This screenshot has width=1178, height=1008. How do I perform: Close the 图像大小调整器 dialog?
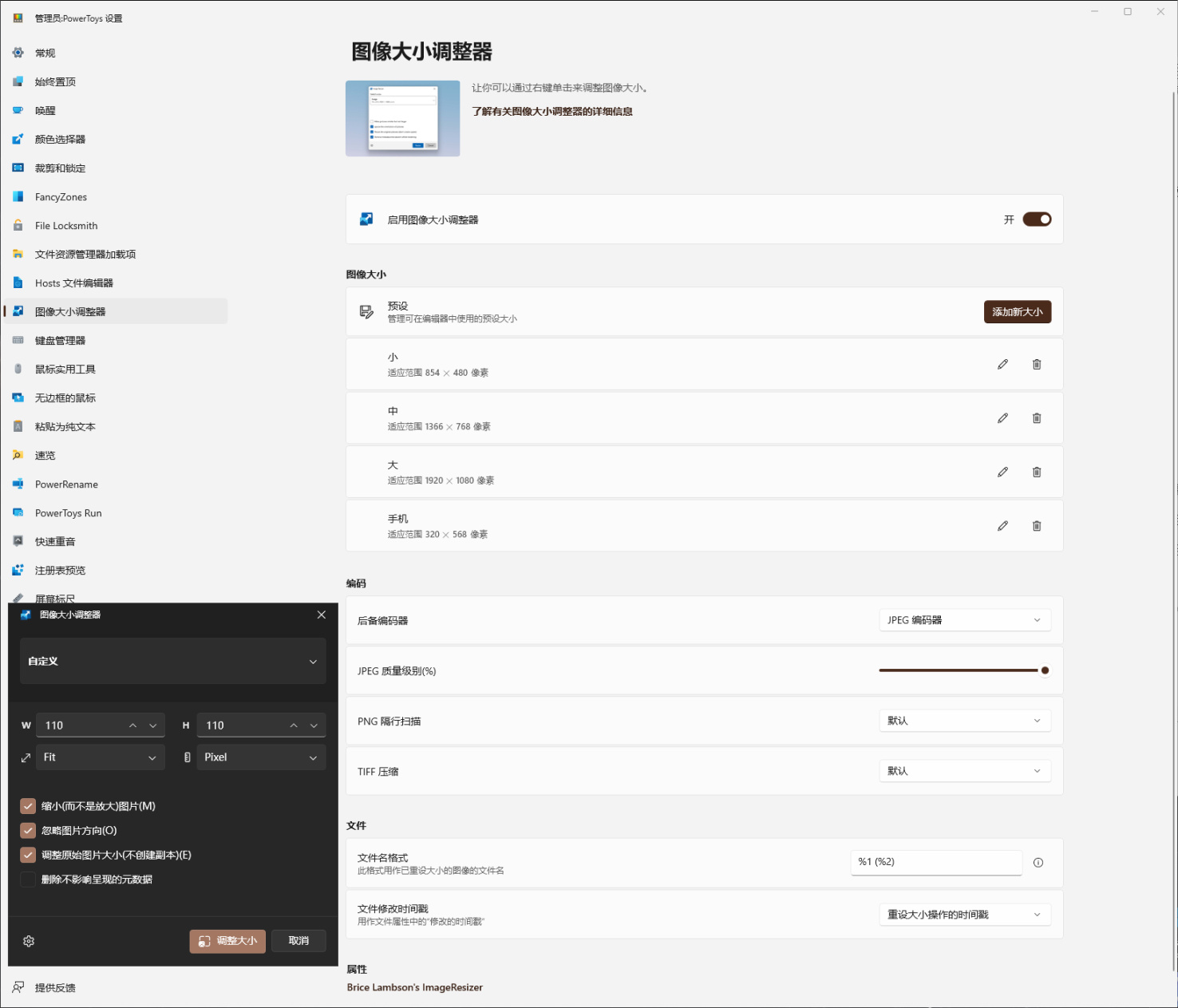click(322, 615)
